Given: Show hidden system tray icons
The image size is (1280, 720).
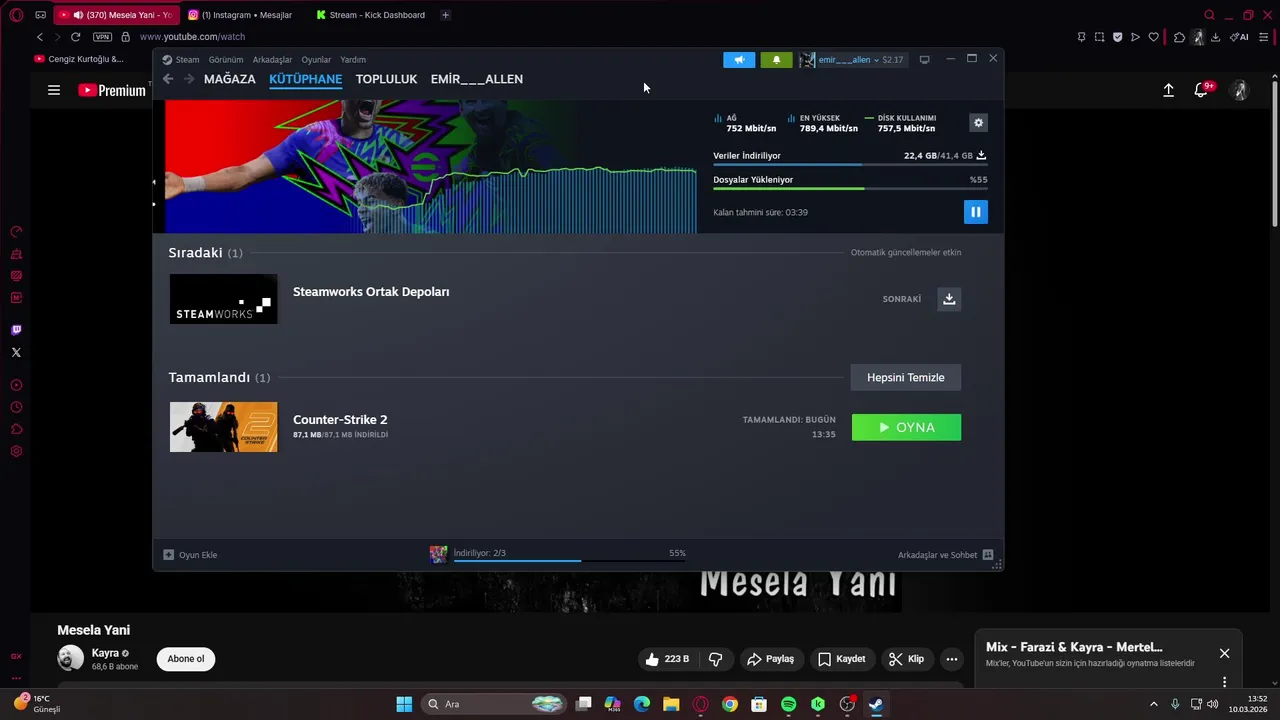Looking at the screenshot, I should (1153, 704).
